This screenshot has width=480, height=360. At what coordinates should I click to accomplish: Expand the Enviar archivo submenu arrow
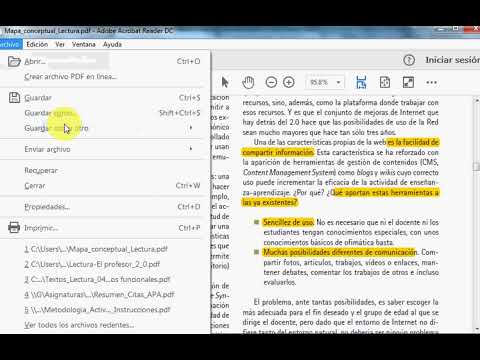tap(191, 148)
